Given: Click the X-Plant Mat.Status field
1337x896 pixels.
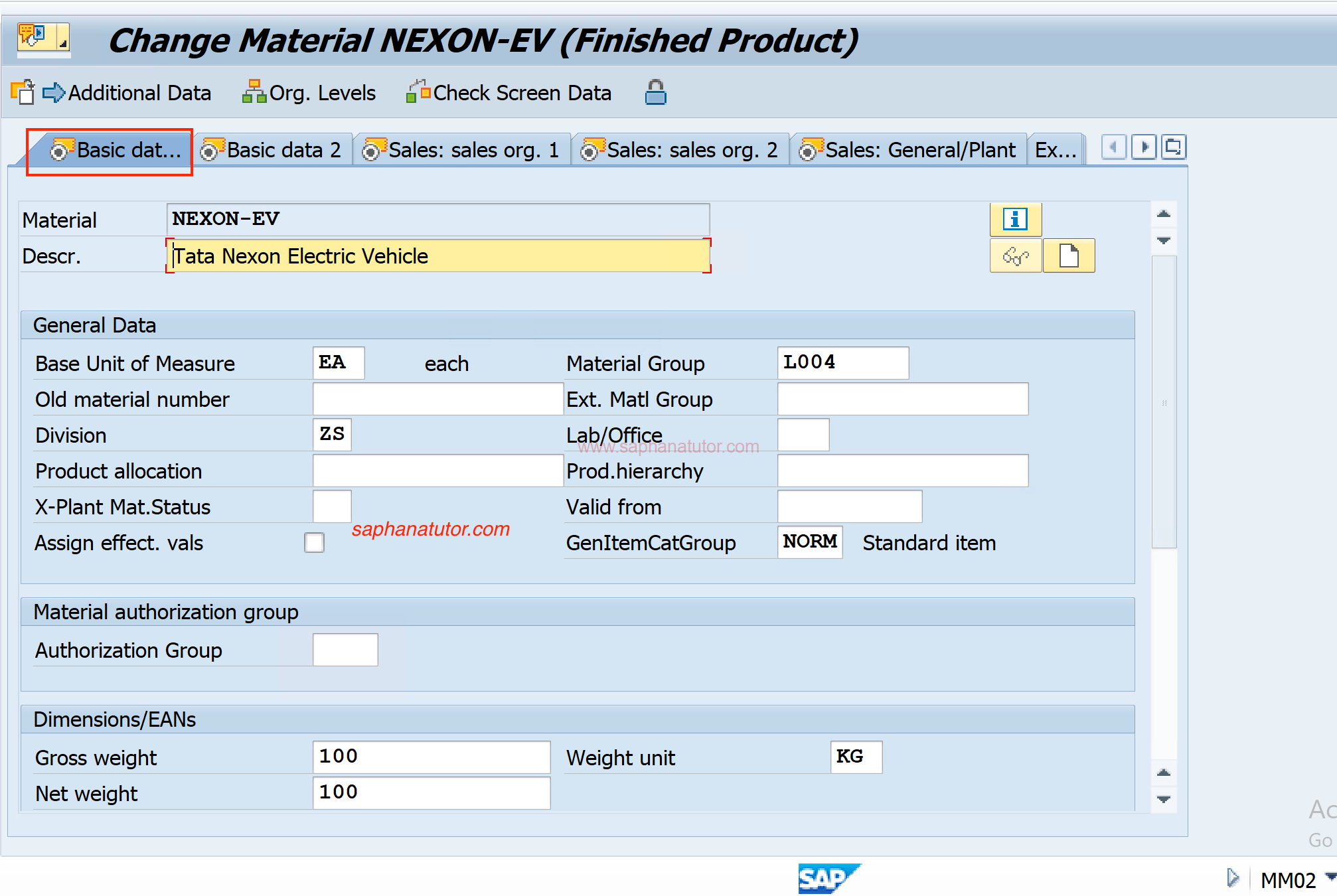Looking at the screenshot, I should 332,506.
